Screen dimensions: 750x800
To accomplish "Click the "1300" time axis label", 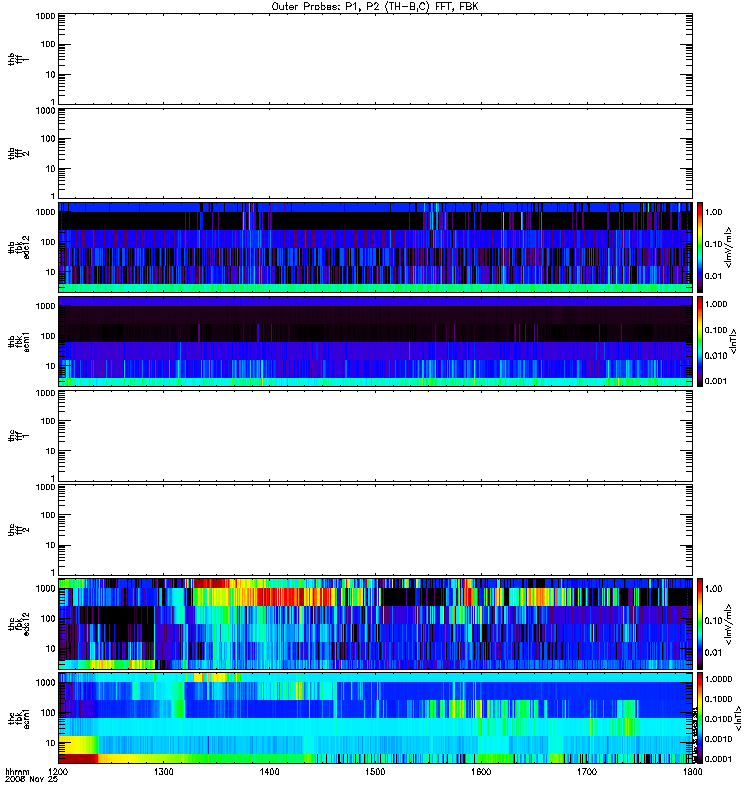I will coord(163,772).
